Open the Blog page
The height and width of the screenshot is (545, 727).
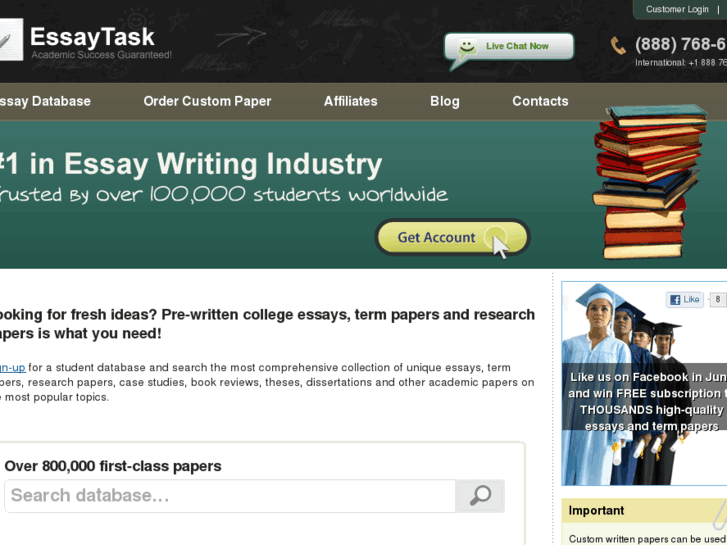[x=445, y=101]
